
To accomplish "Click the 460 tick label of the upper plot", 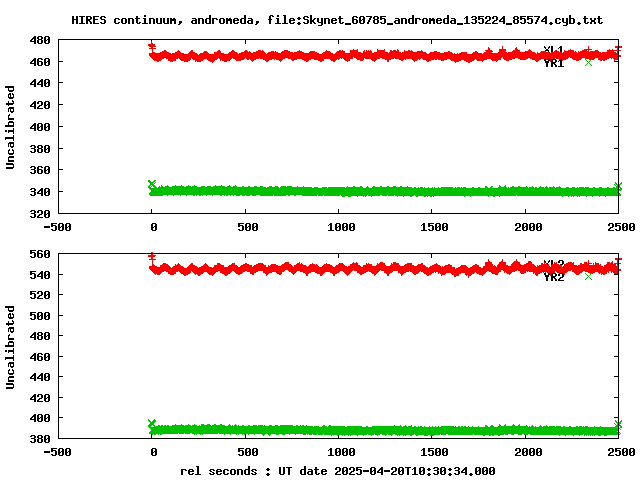I will coord(40,62).
